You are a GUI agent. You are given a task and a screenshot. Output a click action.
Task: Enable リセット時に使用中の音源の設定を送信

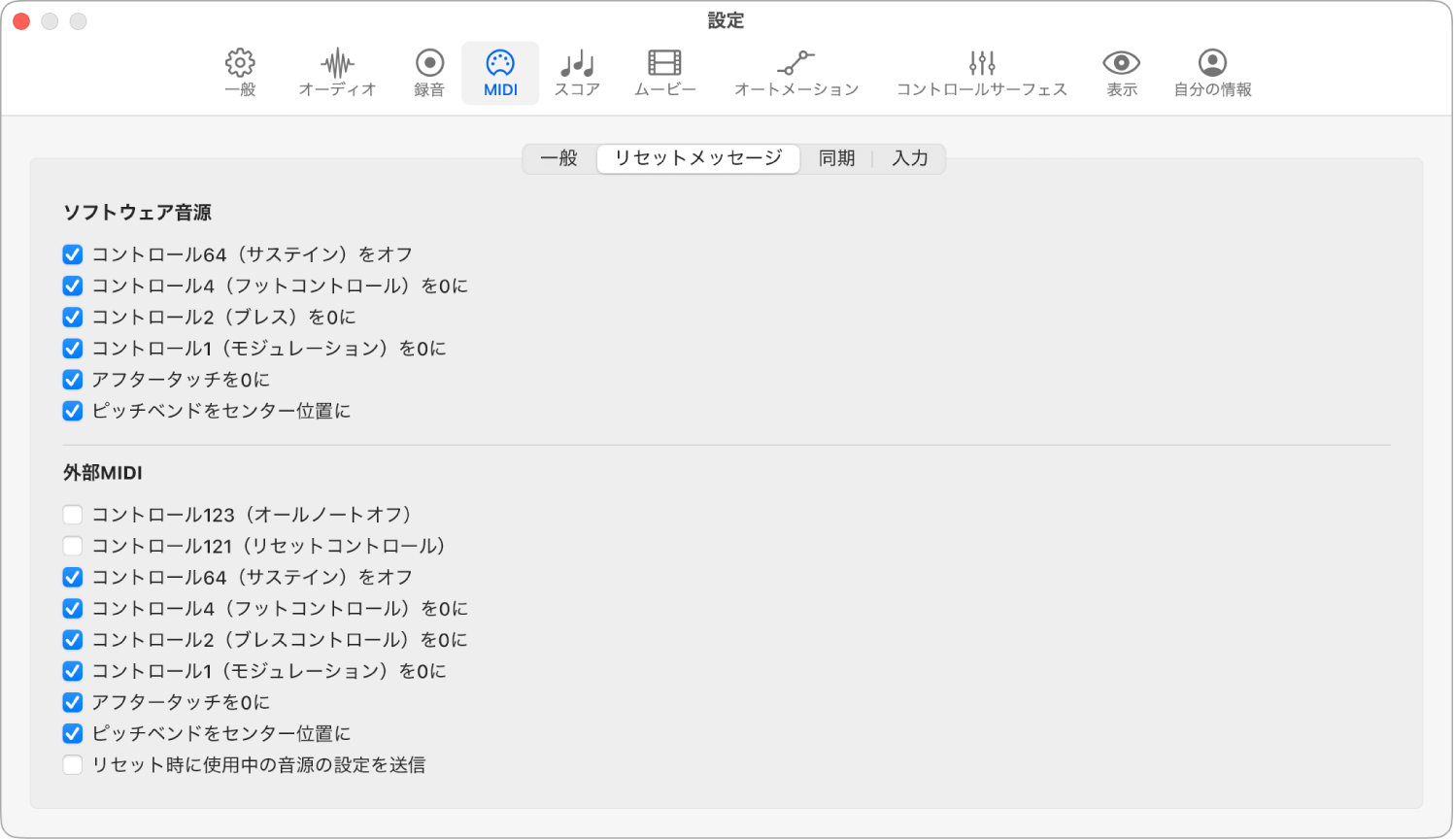tap(73, 764)
